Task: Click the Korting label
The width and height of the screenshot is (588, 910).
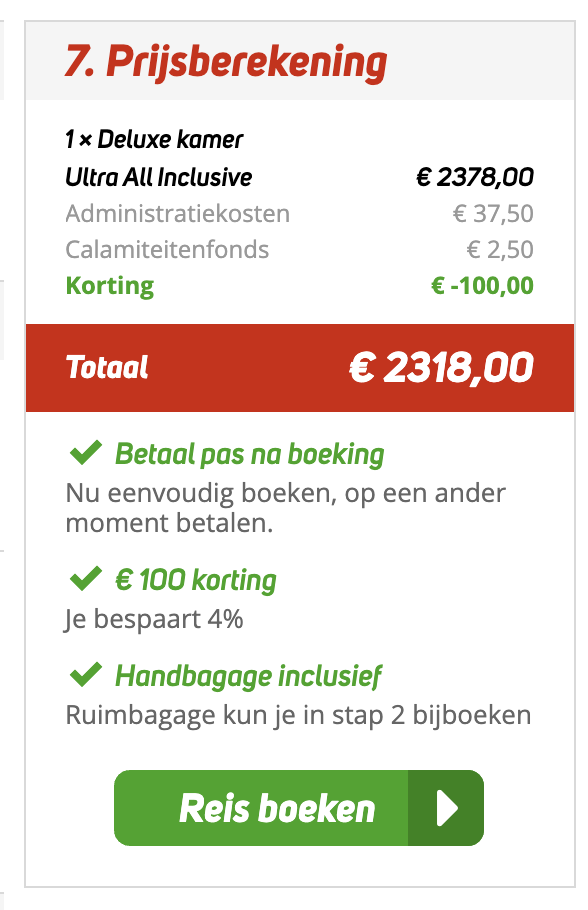Action: click(110, 286)
